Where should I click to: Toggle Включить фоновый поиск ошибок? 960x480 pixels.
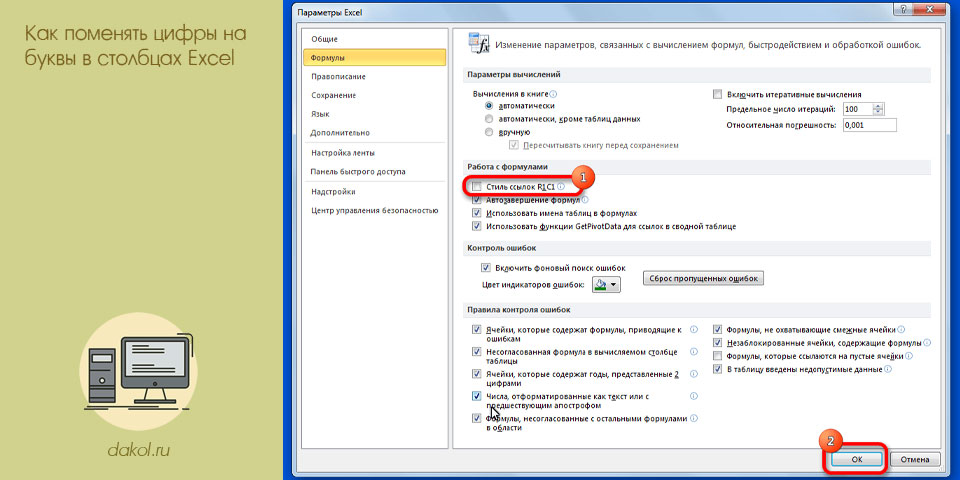pyautogui.click(x=486, y=268)
